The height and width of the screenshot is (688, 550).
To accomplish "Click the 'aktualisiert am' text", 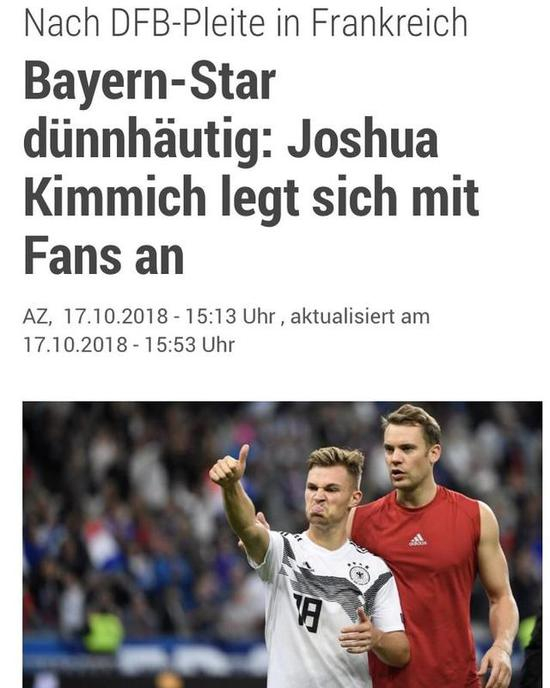I will coord(360,316).
